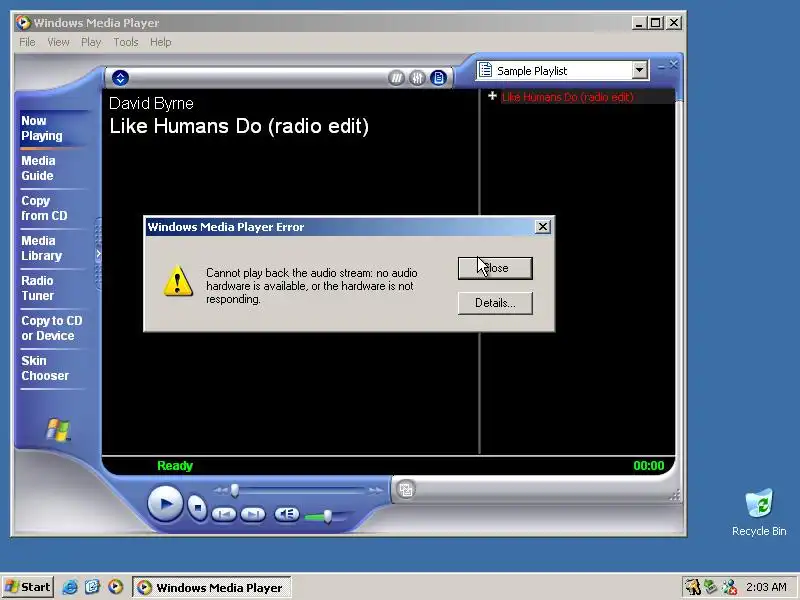Screen dimensions: 800x600
Task: Click the Show Desktop quick launch icon
Action: tap(93, 587)
